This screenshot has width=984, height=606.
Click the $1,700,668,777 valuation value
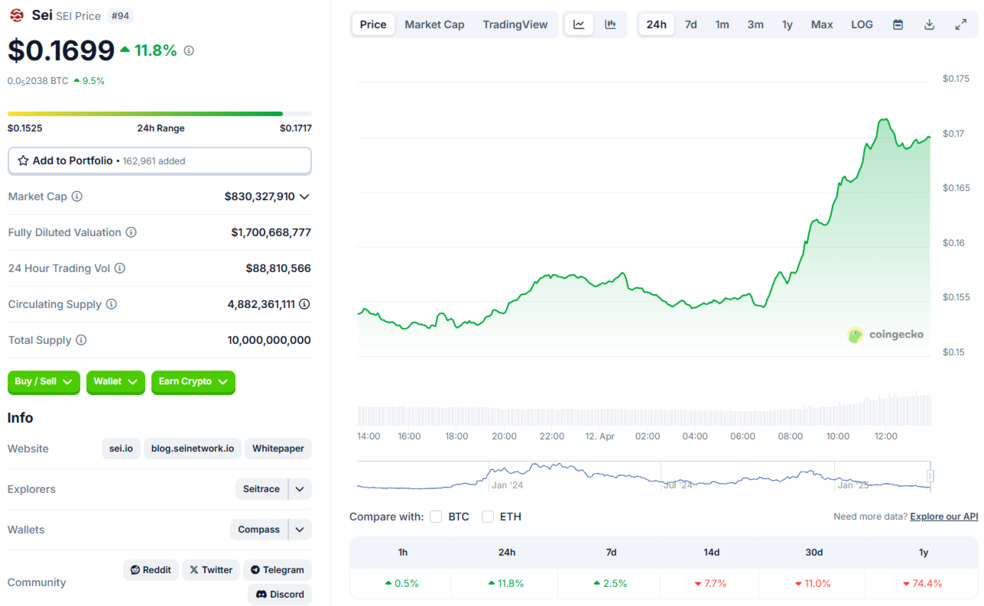271,232
